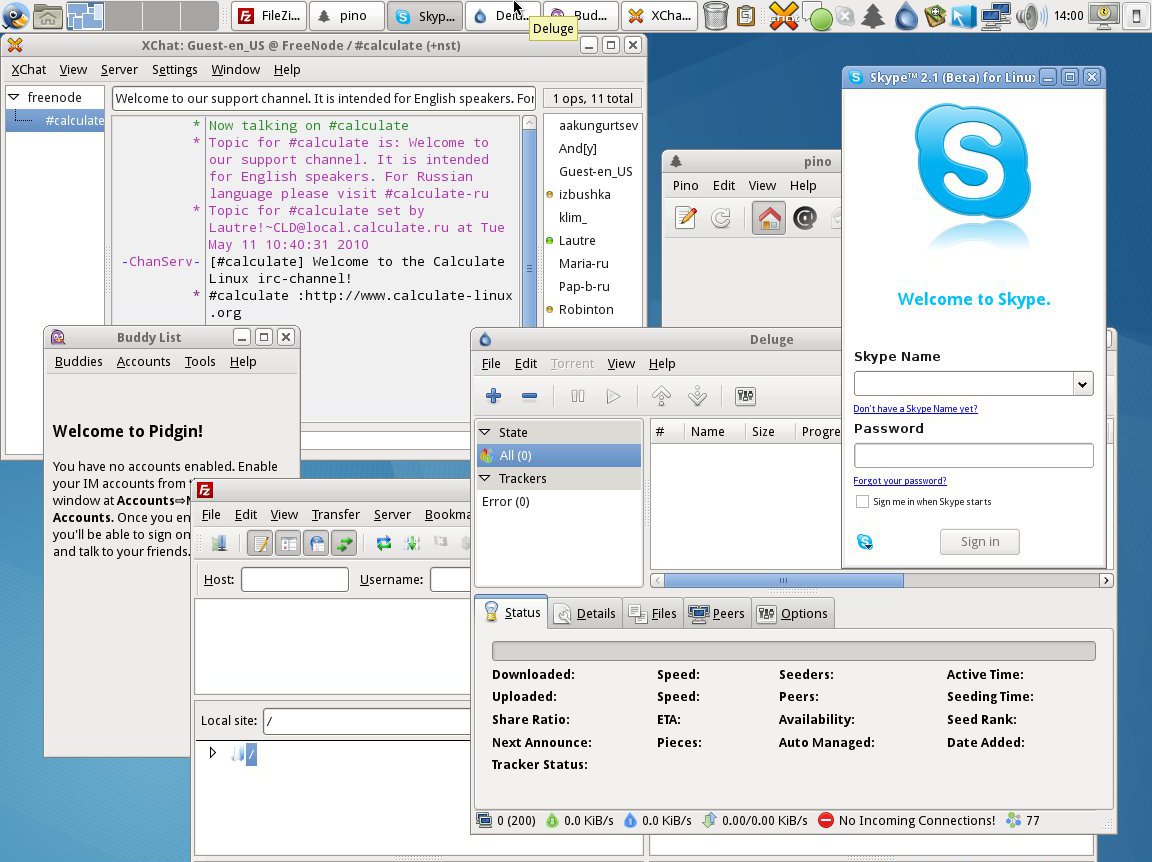Open Deluge preferences toolbar icon
Screen dimensions: 1152x862
pos(745,397)
